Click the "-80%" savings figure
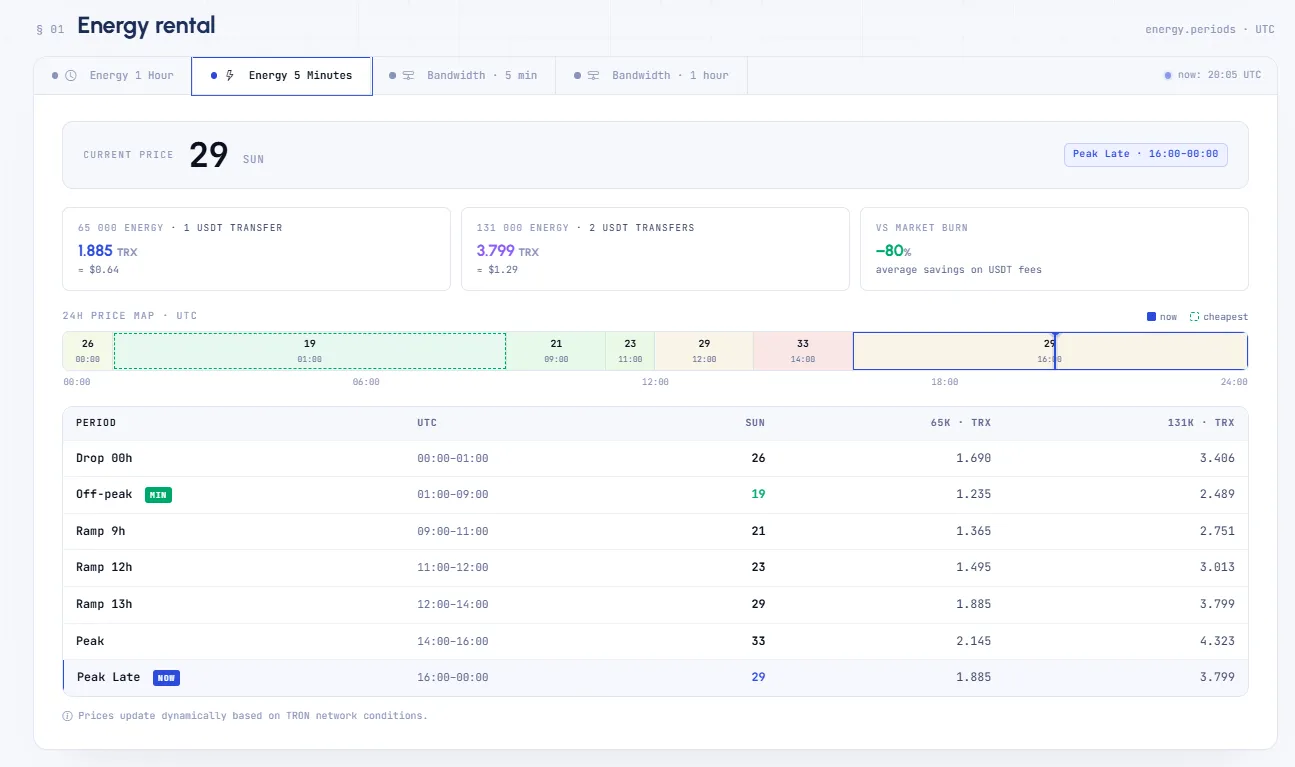This screenshot has height=767, width=1295. pyautogui.click(x=893, y=251)
